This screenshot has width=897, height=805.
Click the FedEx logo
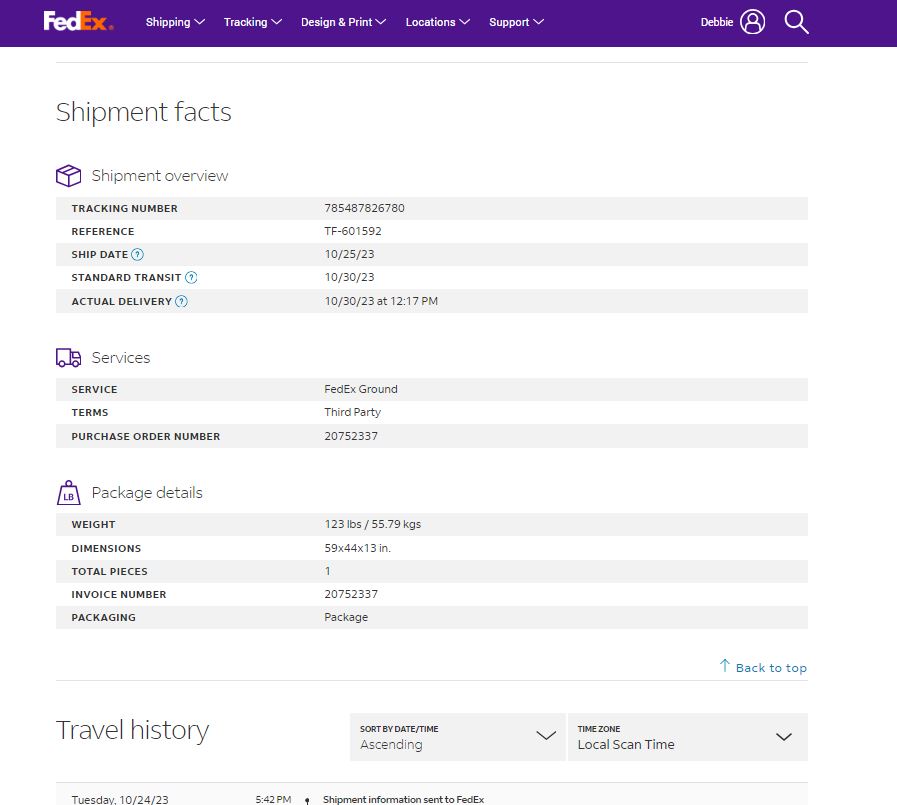78,22
